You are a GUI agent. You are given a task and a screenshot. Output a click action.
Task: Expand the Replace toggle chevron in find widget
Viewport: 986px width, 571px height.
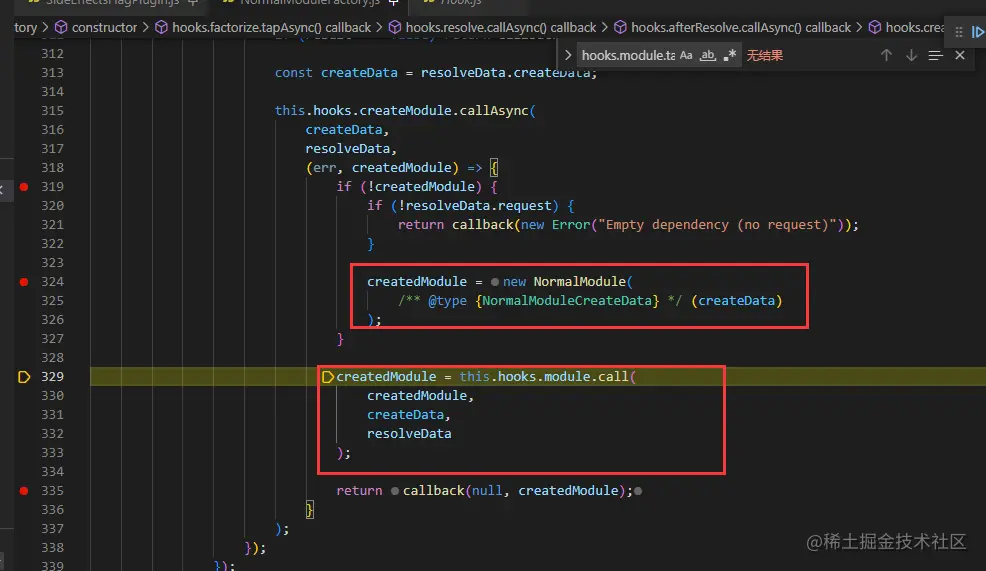(x=568, y=55)
